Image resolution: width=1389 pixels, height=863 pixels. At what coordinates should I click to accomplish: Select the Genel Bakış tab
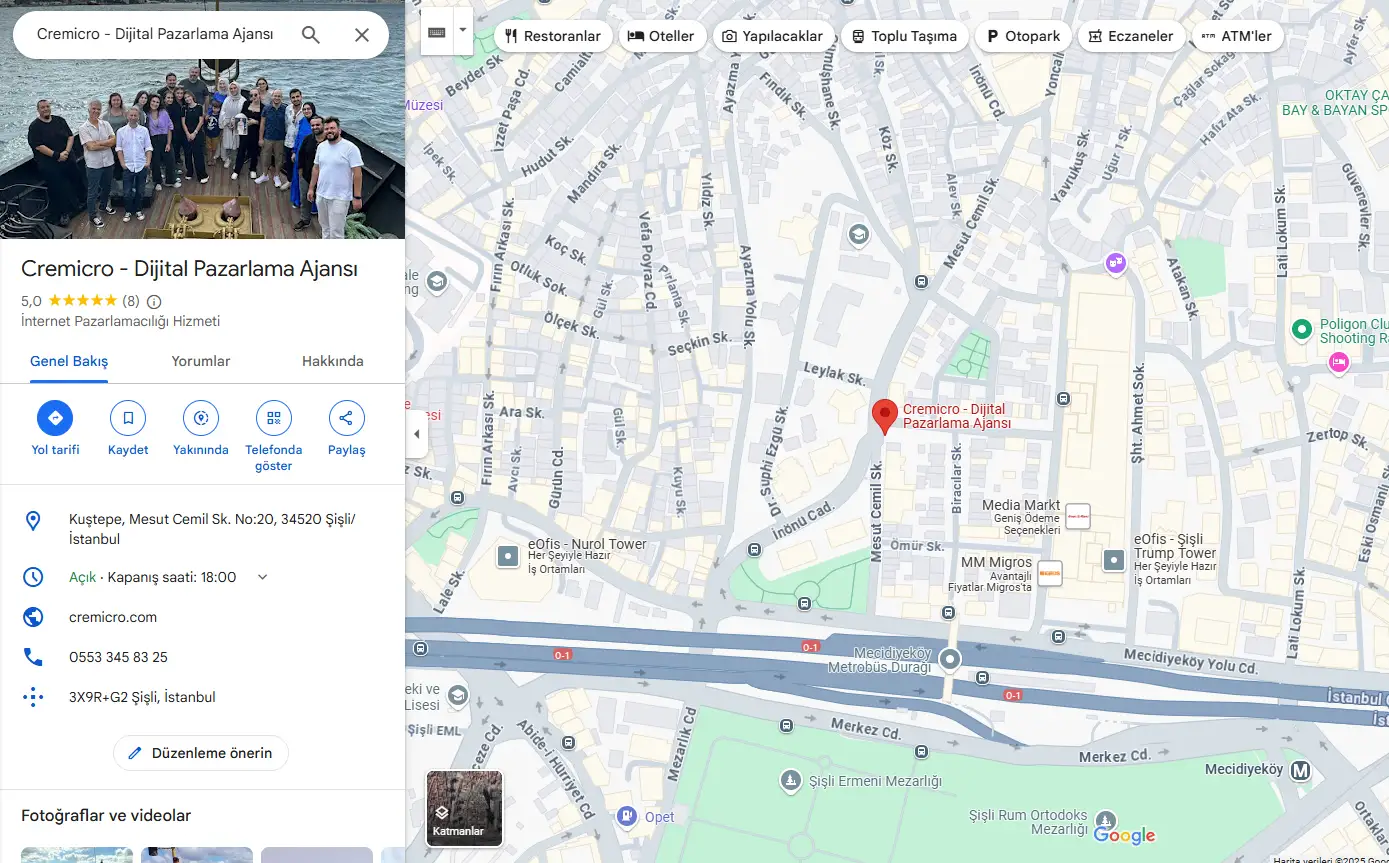click(x=69, y=361)
